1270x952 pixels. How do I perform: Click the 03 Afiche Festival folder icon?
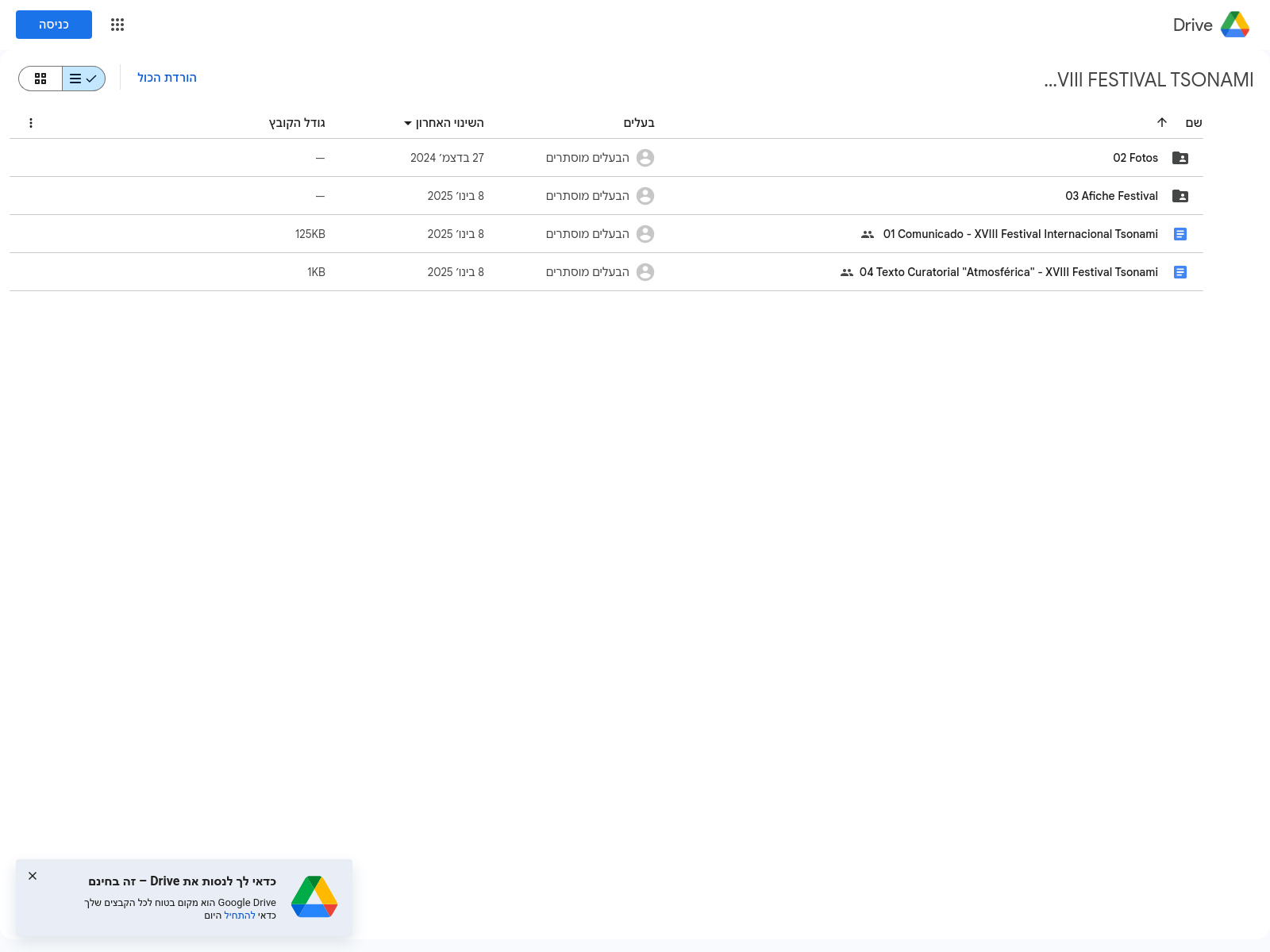[1180, 196]
